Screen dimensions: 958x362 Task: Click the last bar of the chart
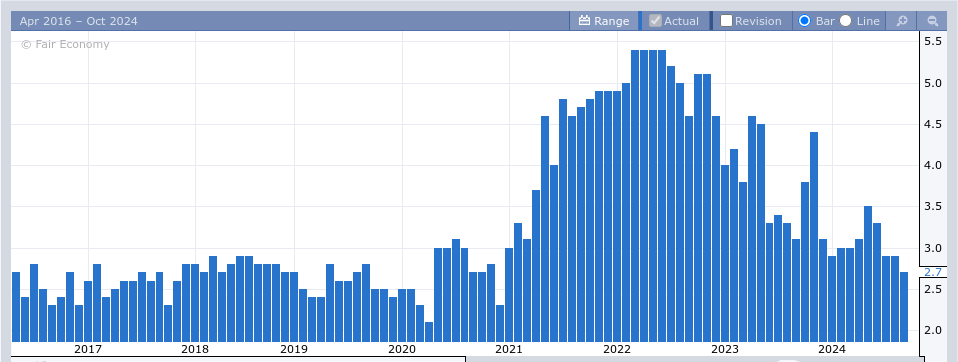(x=904, y=307)
